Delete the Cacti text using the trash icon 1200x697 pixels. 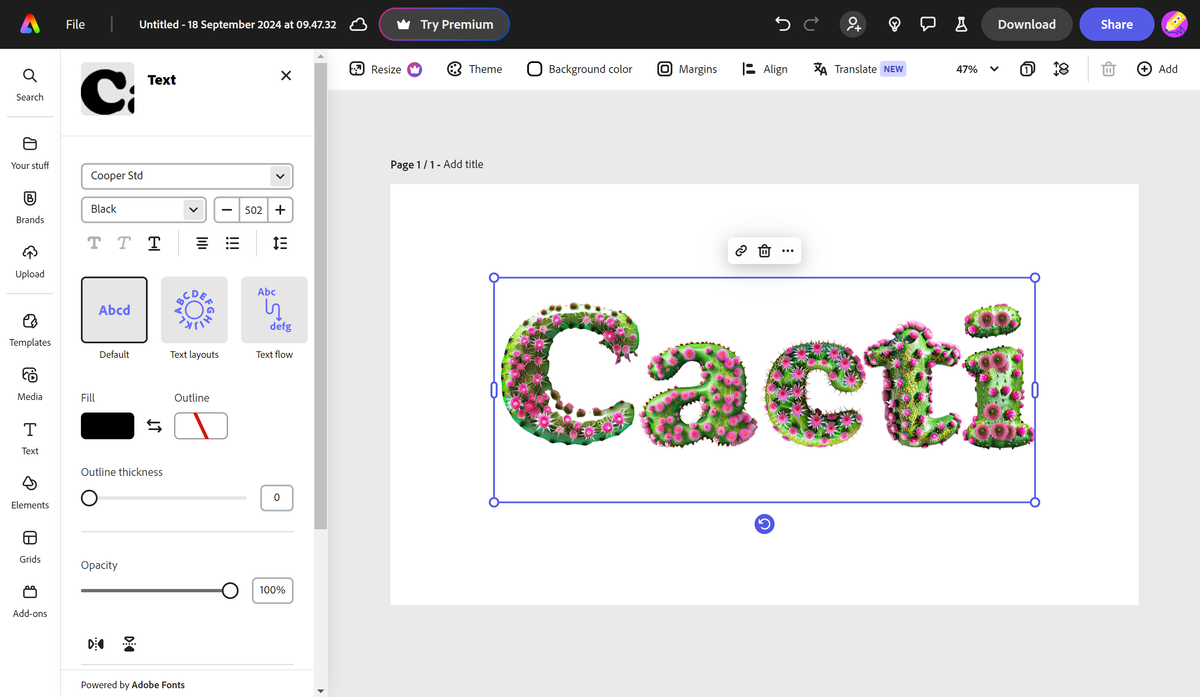(x=764, y=251)
